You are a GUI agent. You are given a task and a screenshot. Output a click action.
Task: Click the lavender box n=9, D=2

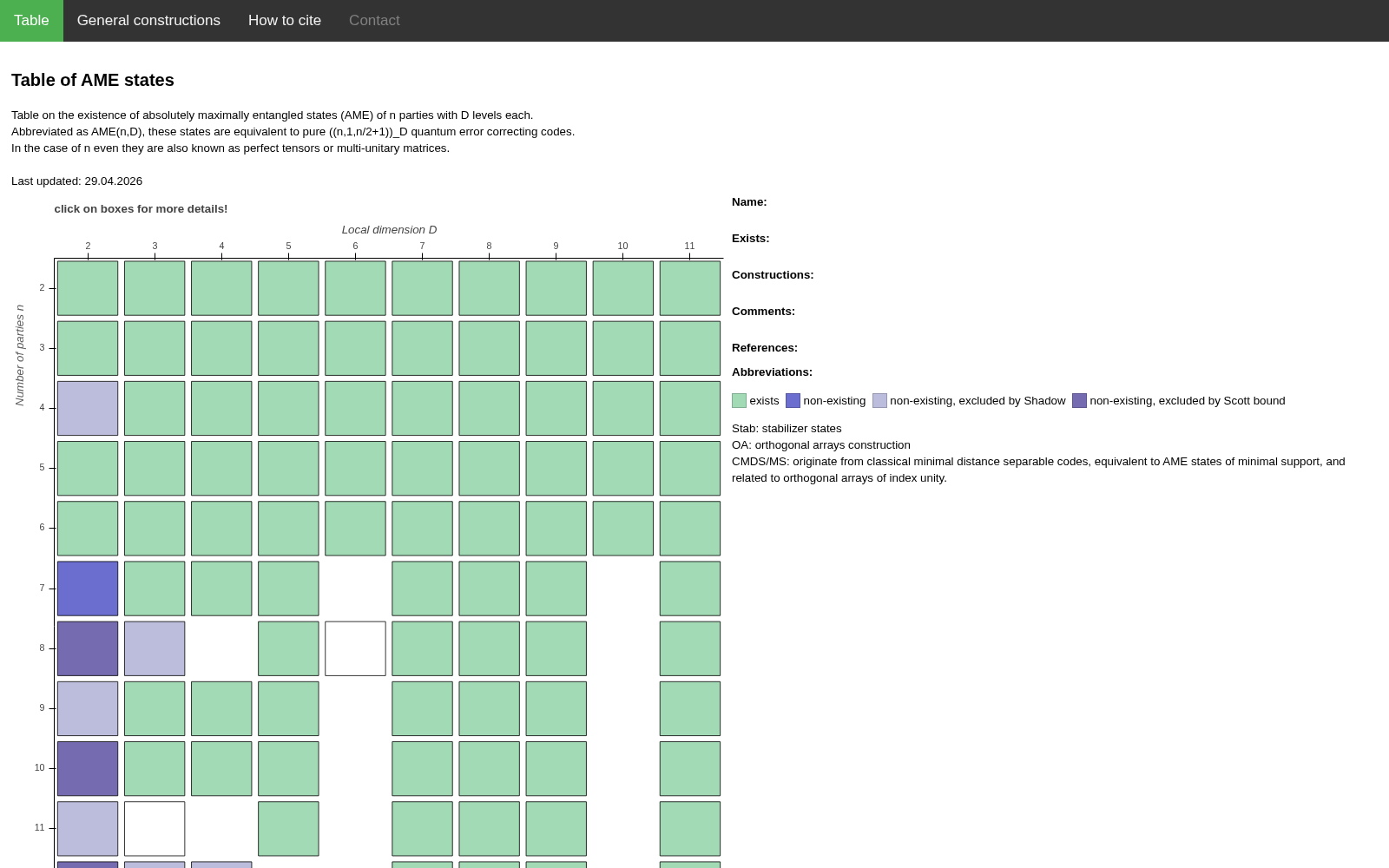[88, 708]
